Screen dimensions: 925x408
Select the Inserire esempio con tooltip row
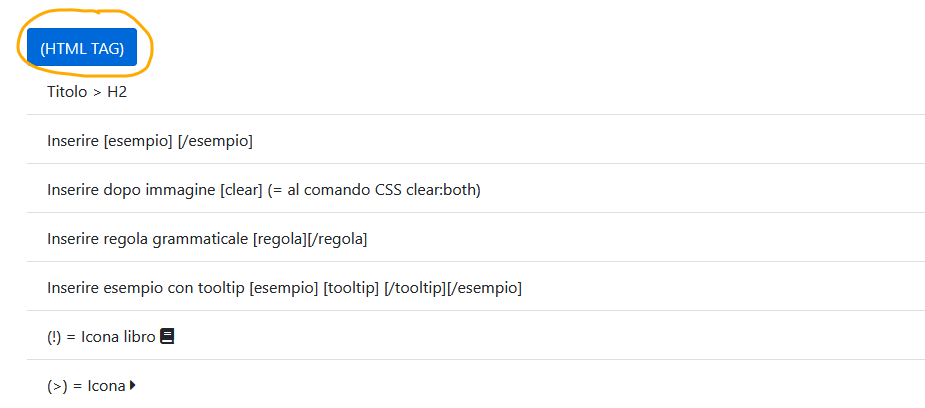[476, 288]
